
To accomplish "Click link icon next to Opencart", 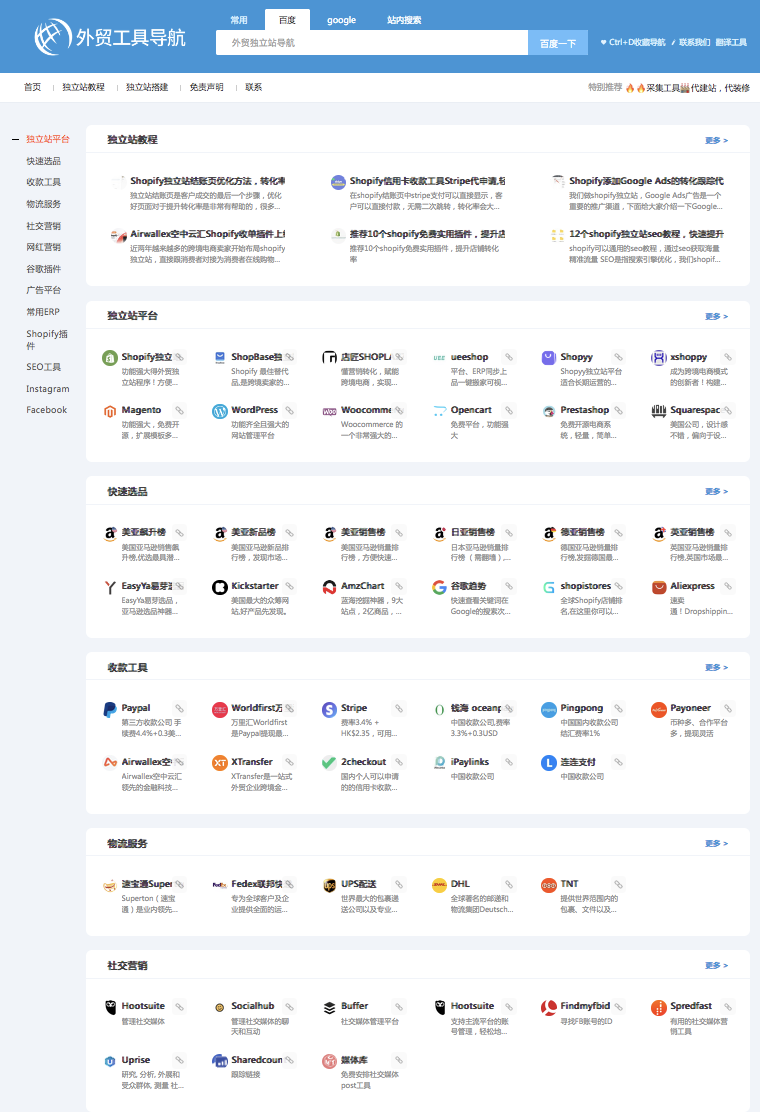I will click(x=508, y=411).
